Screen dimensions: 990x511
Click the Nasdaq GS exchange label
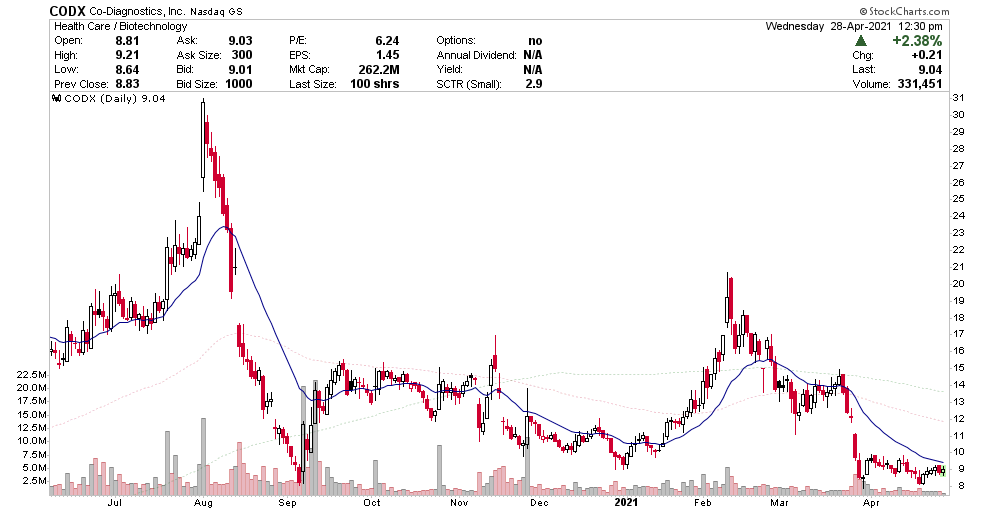(215, 11)
